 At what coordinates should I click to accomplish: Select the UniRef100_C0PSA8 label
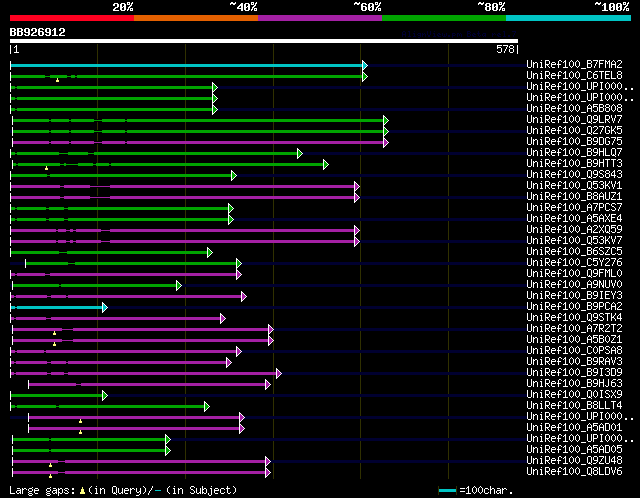click(574, 351)
